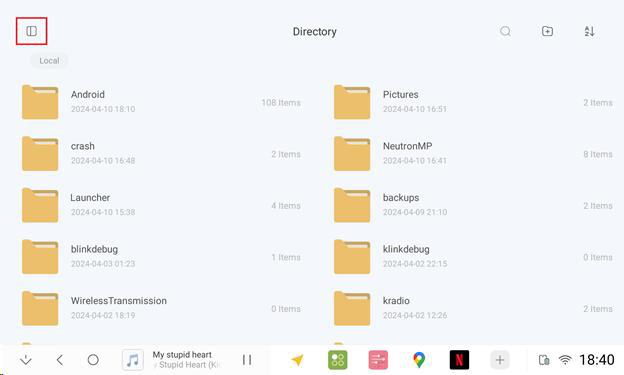
Task: Open the Wi-Fi status icon
Action: pos(565,360)
